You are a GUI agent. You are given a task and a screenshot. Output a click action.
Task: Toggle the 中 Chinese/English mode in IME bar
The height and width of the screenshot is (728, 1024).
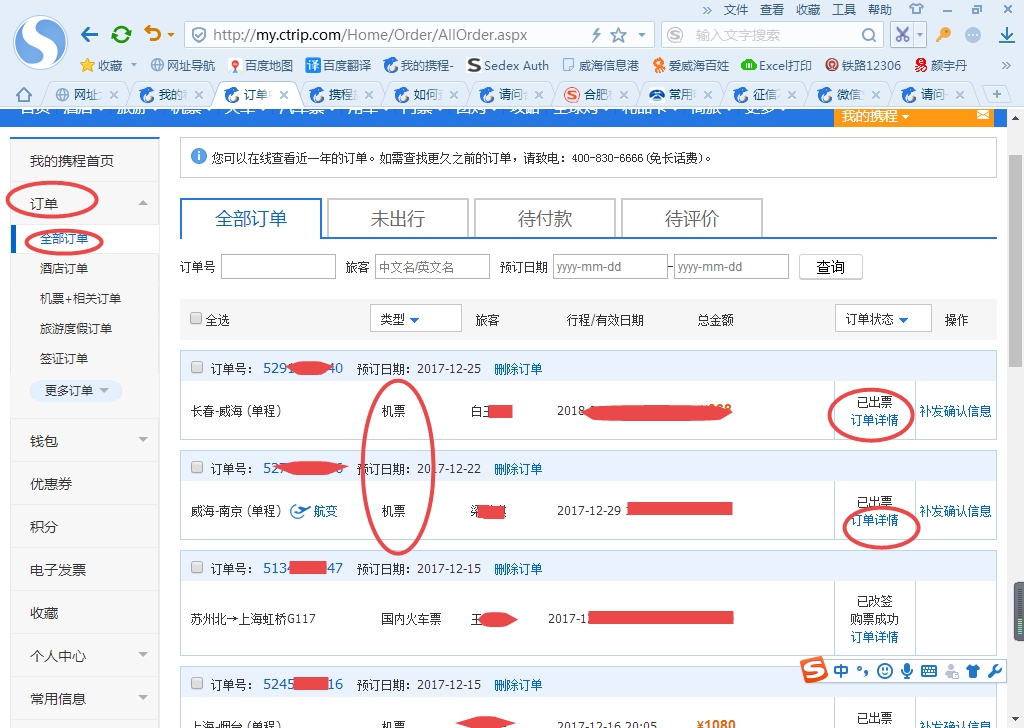tap(841, 671)
